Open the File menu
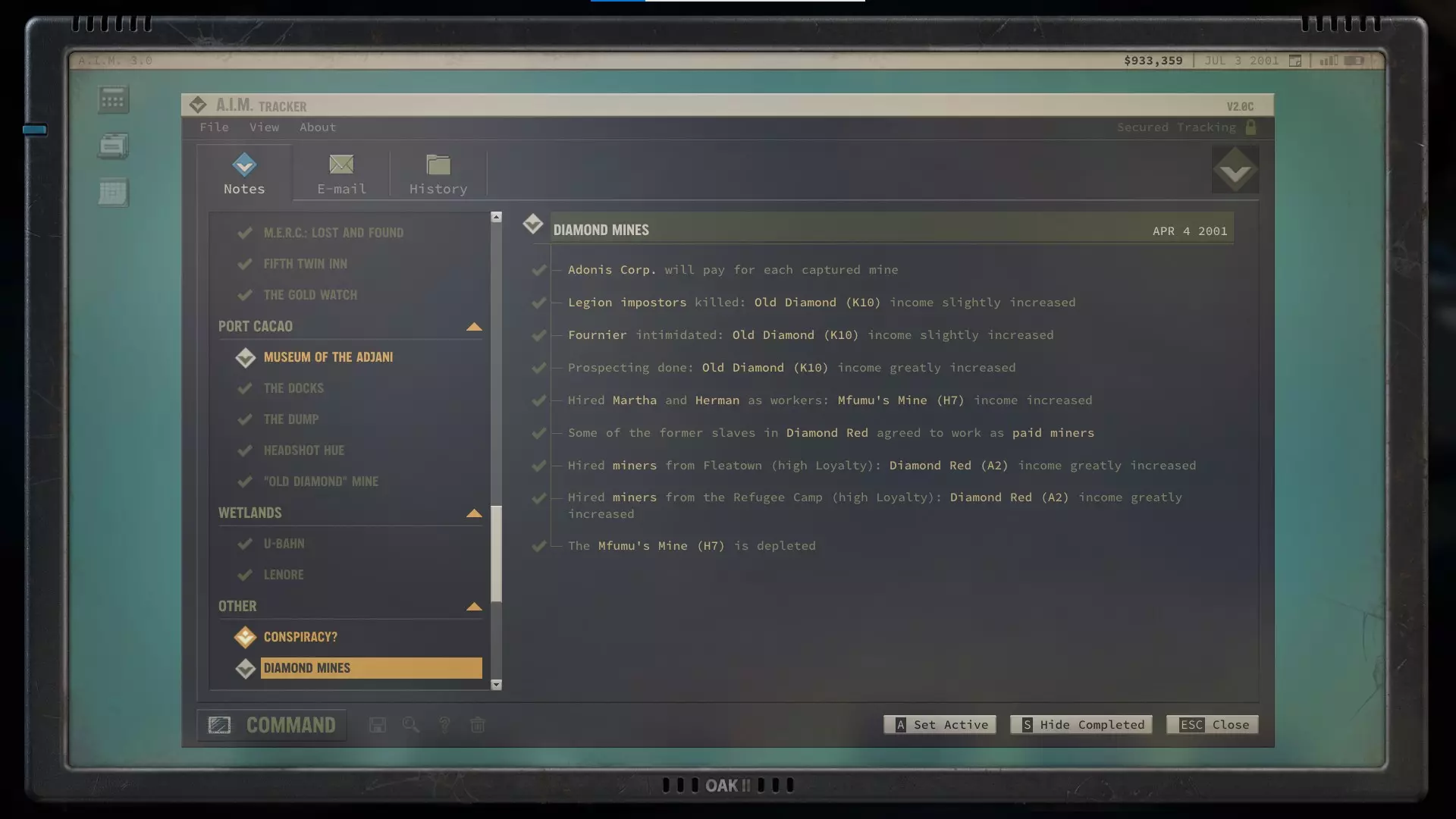 (x=214, y=127)
